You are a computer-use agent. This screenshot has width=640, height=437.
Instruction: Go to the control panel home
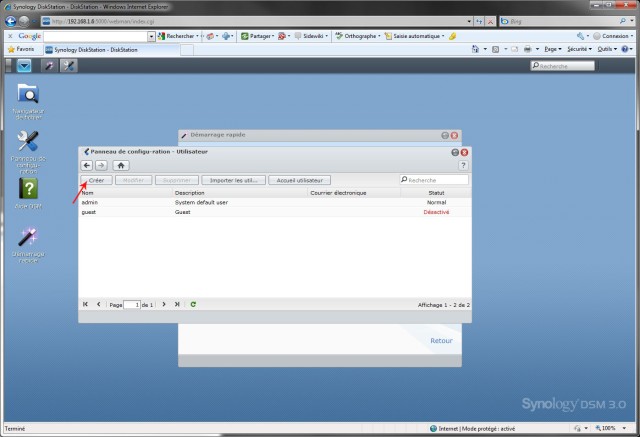(x=121, y=165)
